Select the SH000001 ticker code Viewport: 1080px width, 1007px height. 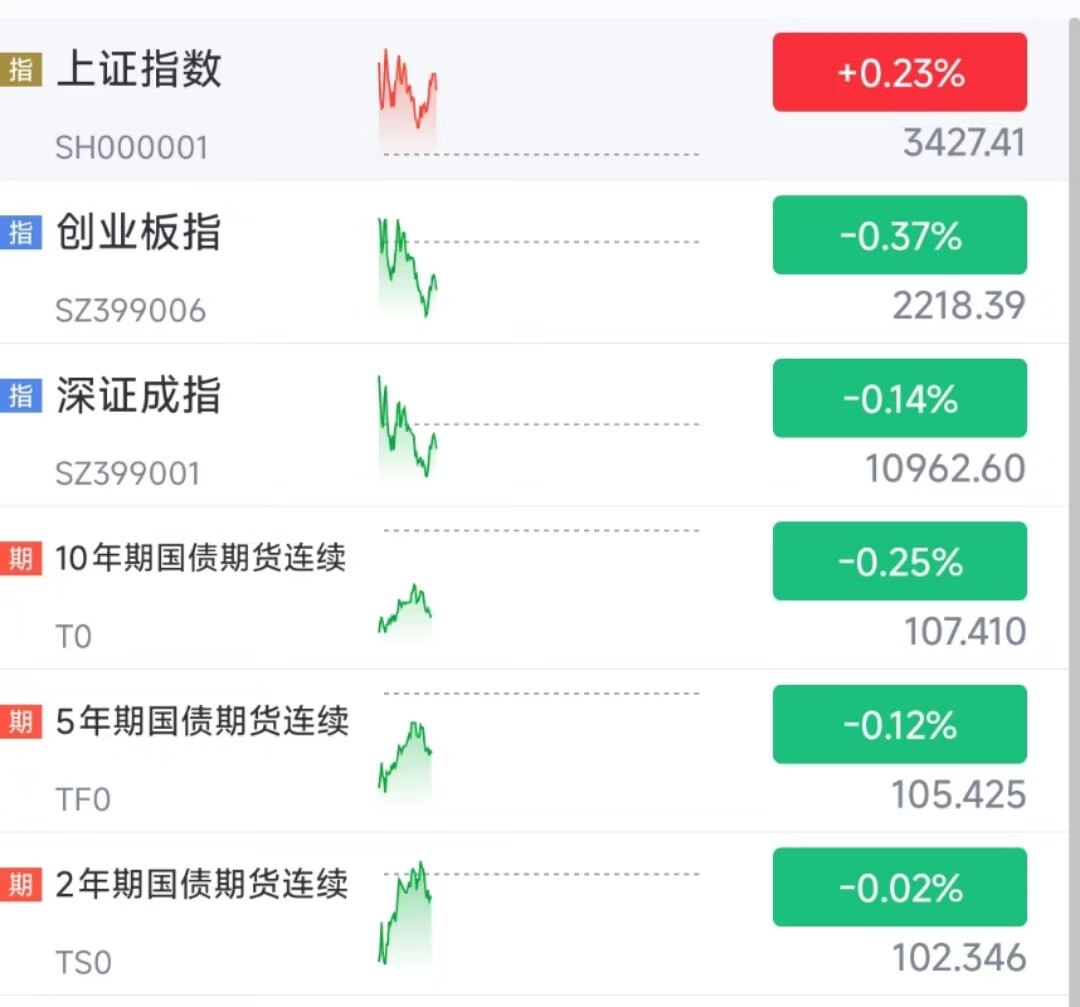pyautogui.click(x=130, y=146)
